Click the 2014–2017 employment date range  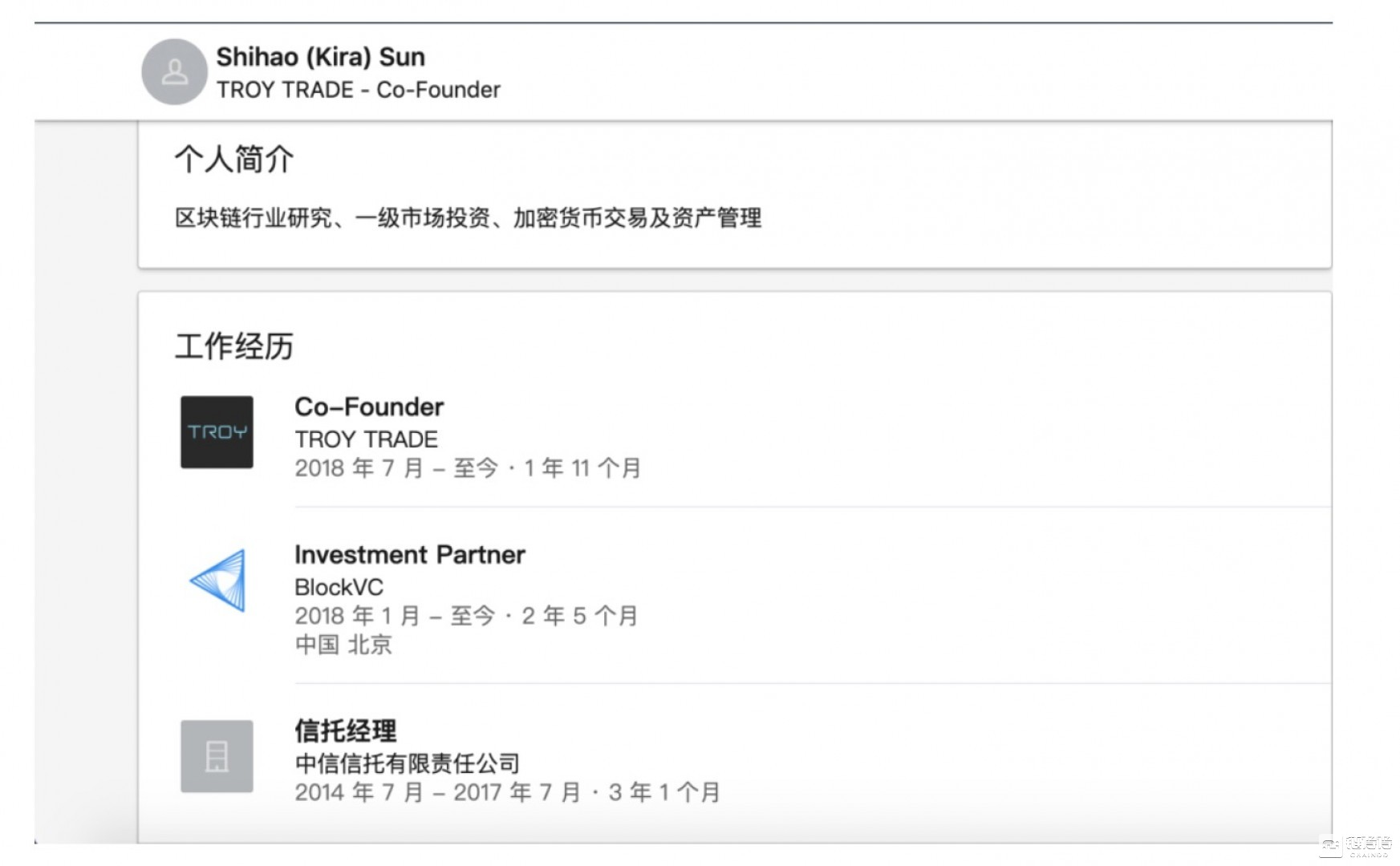506,792
